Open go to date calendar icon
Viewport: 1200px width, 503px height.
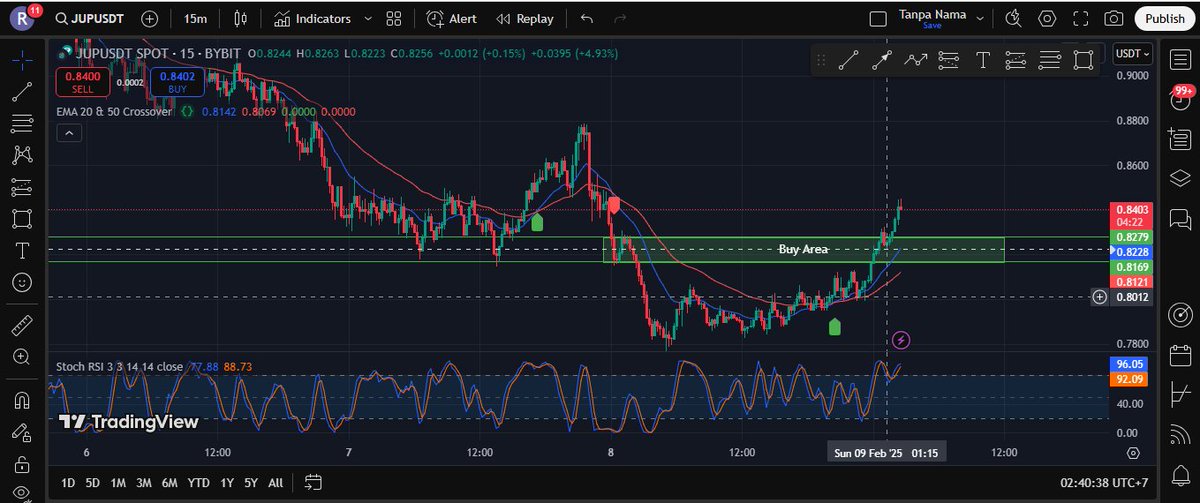[314, 482]
